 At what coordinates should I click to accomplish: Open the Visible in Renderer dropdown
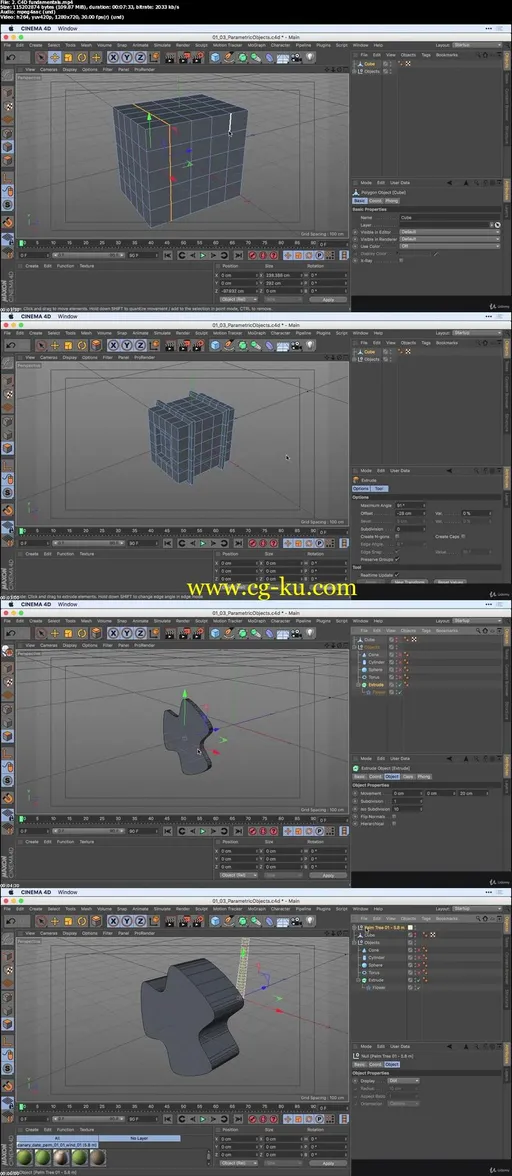click(x=449, y=238)
